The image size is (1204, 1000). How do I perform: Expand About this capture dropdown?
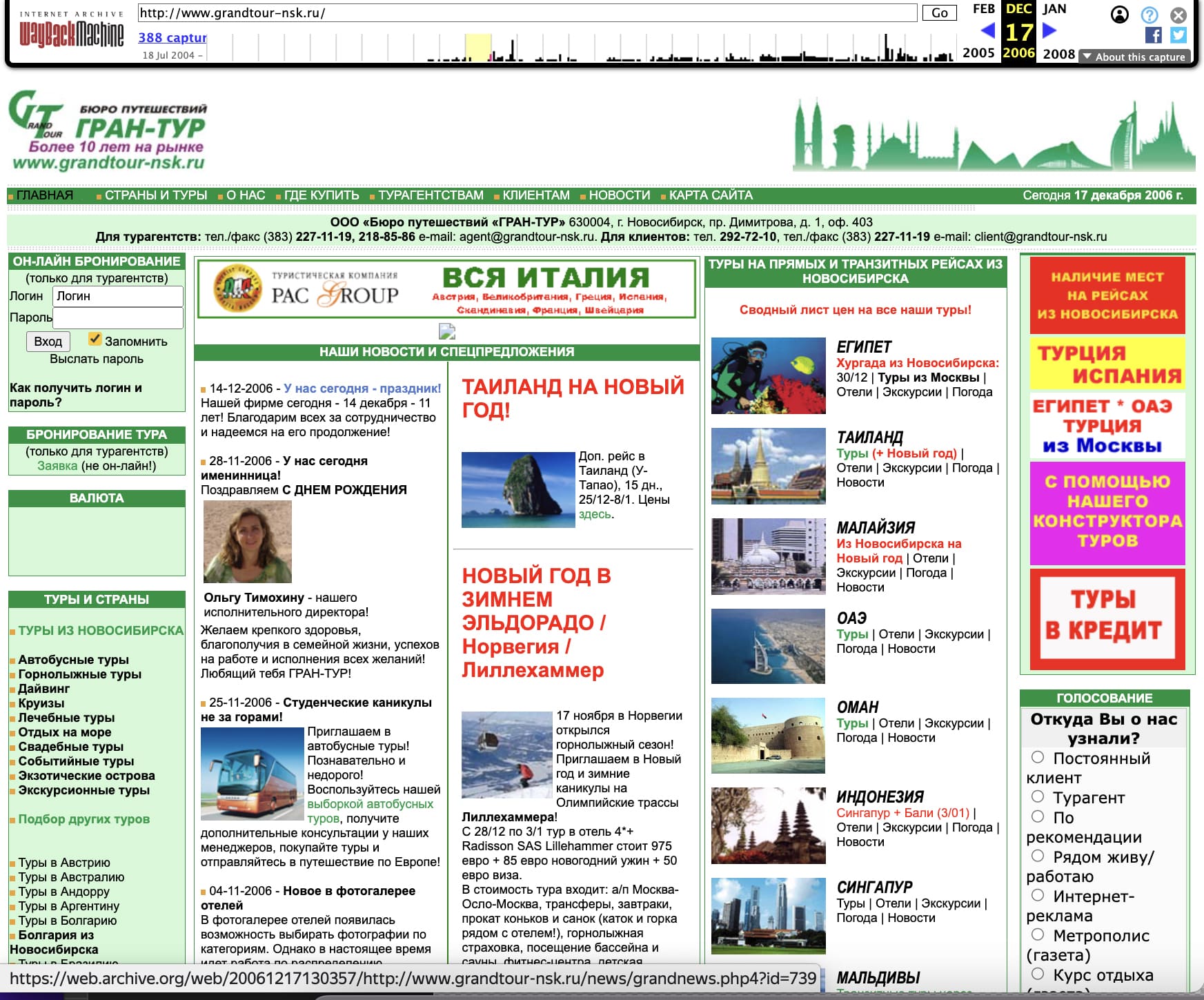tap(1134, 57)
